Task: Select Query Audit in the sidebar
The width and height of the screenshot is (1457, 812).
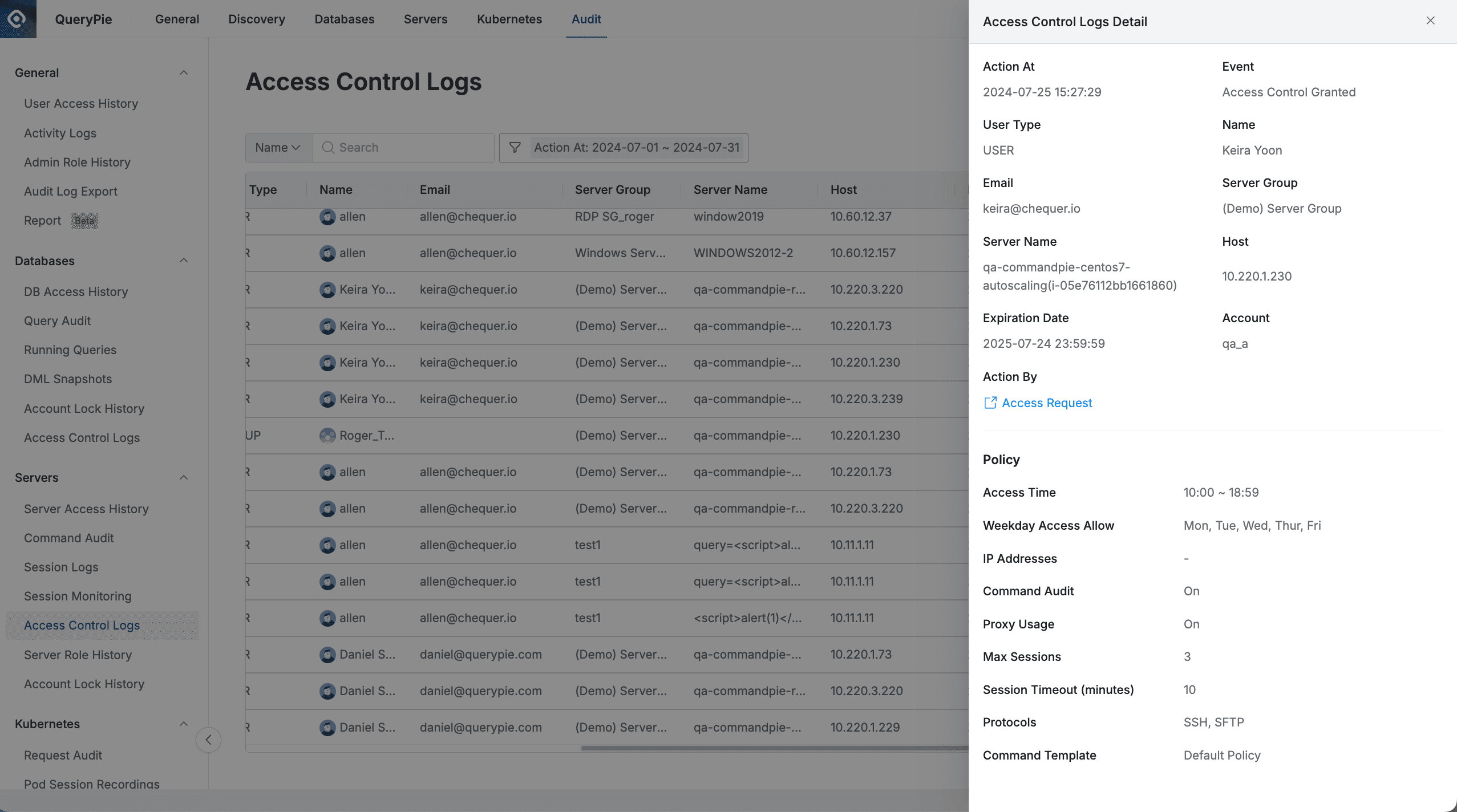Action: click(x=57, y=320)
